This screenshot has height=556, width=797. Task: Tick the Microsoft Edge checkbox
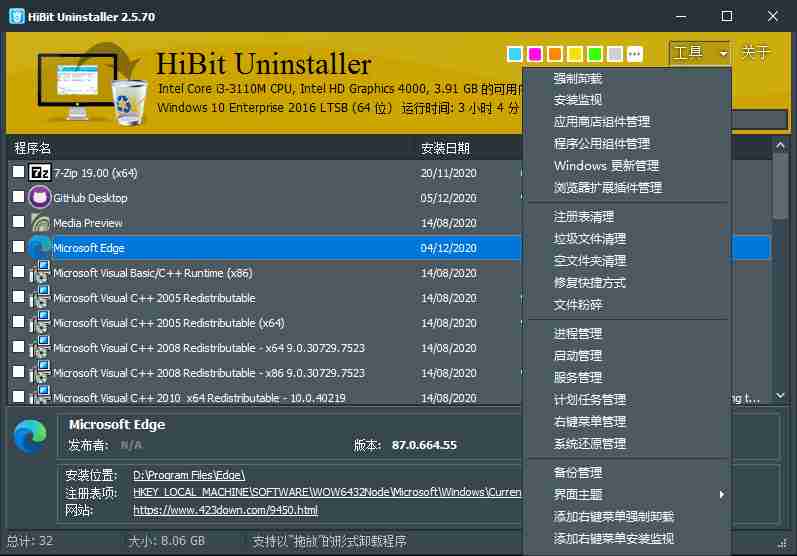18,246
